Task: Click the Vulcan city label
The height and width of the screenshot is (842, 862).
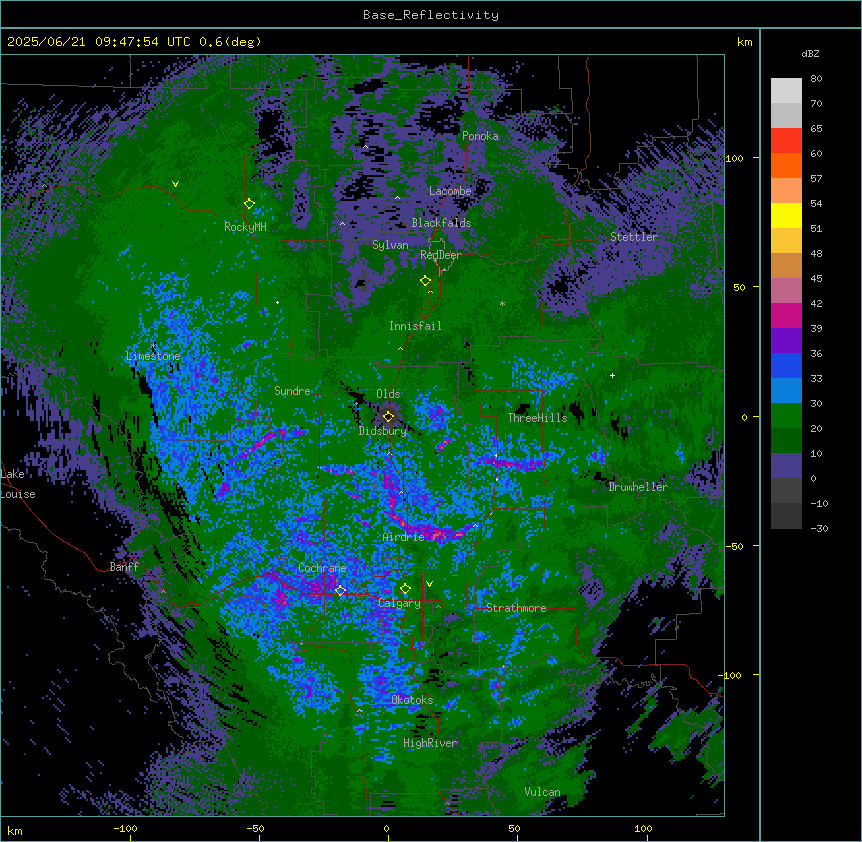Action: pyautogui.click(x=542, y=792)
